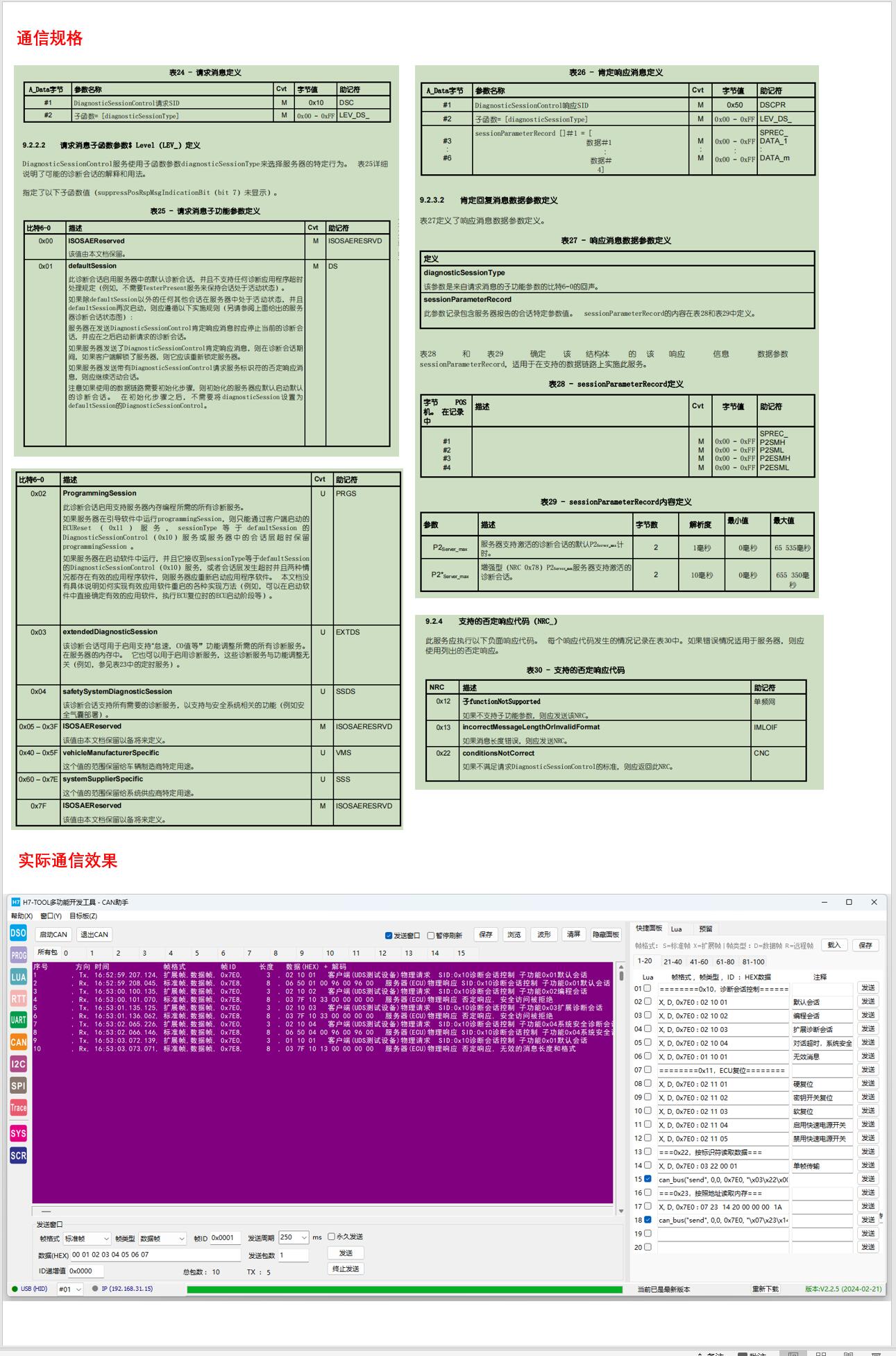The width and height of the screenshot is (896, 1356).
Task: Click the 清屏 clear screen button
Action: pyautogui.click(x=573, y=935)
